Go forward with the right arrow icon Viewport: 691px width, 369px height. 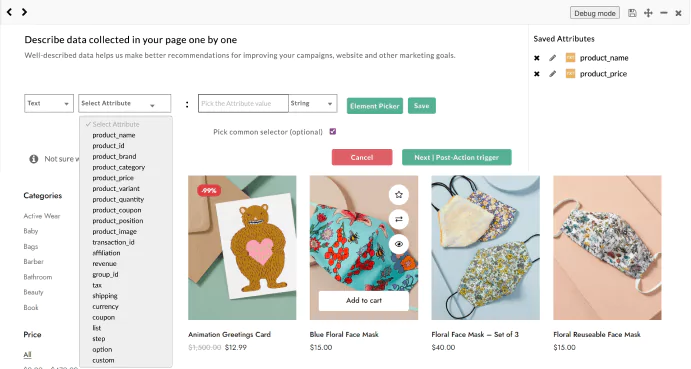click(x=24, y=12)
